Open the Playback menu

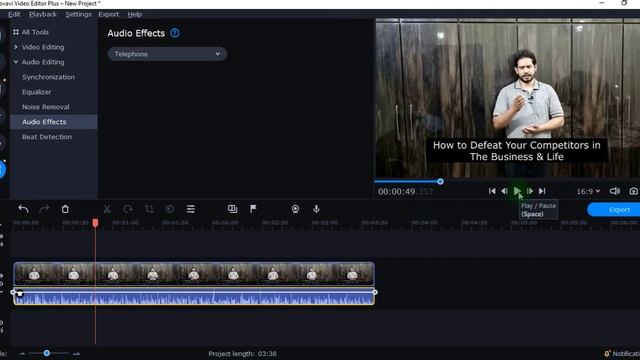[x=43, y=14]
